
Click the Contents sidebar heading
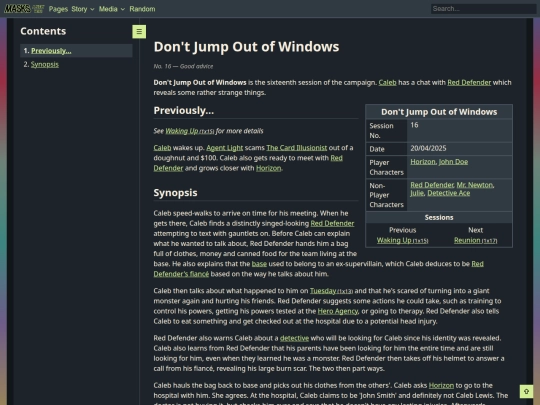[43, 31]
